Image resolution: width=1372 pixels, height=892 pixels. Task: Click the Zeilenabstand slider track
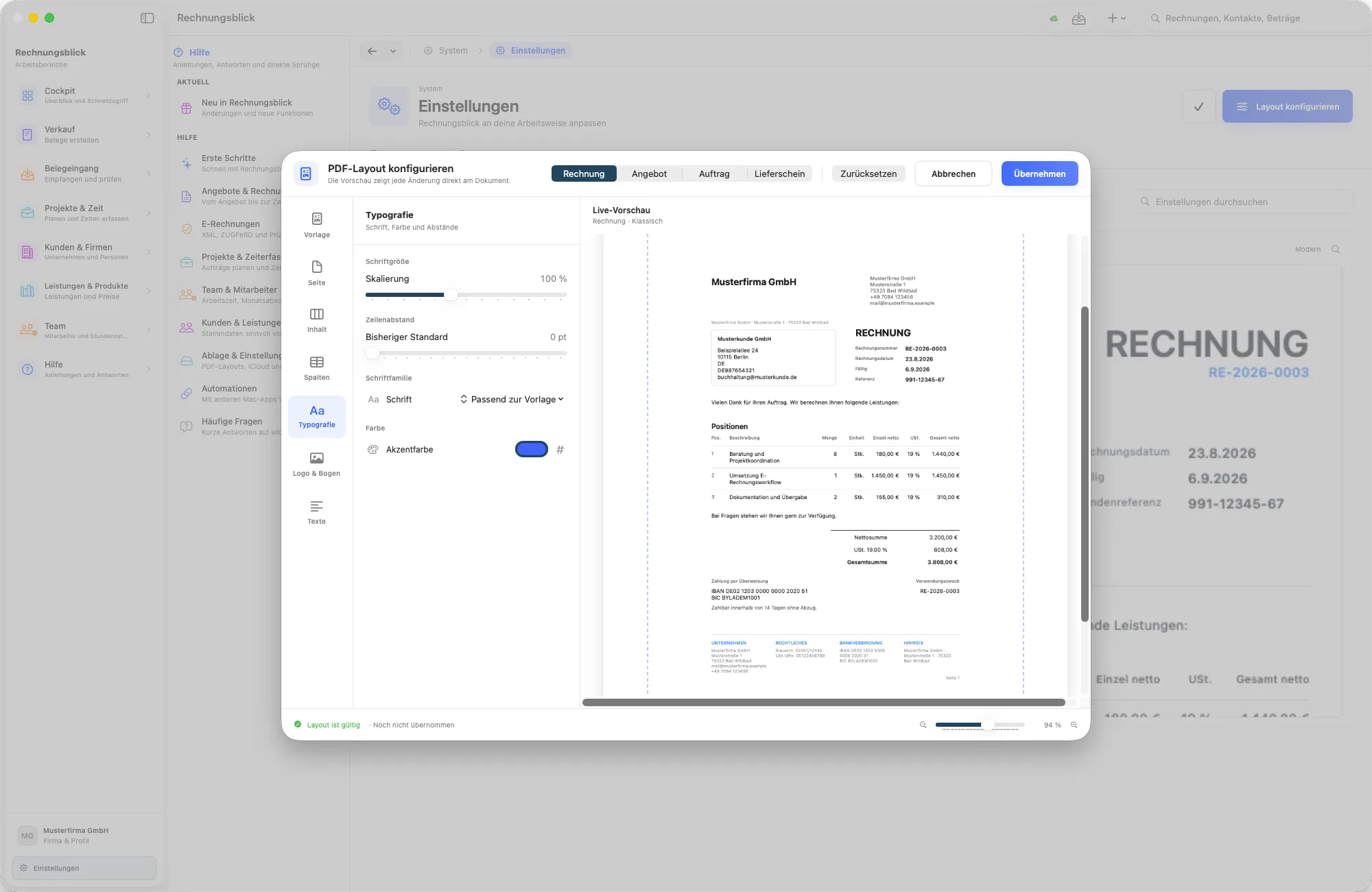pos(466,353)
